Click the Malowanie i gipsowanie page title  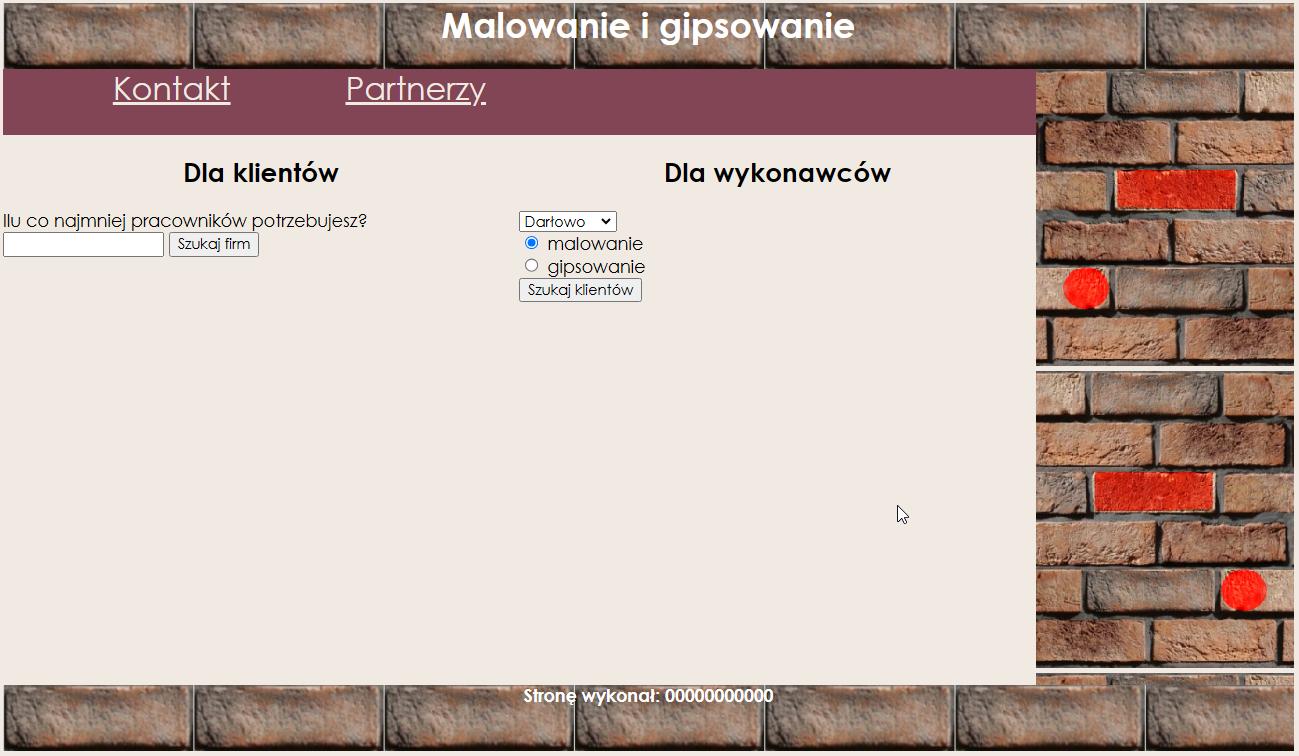[x=648, y=26]
